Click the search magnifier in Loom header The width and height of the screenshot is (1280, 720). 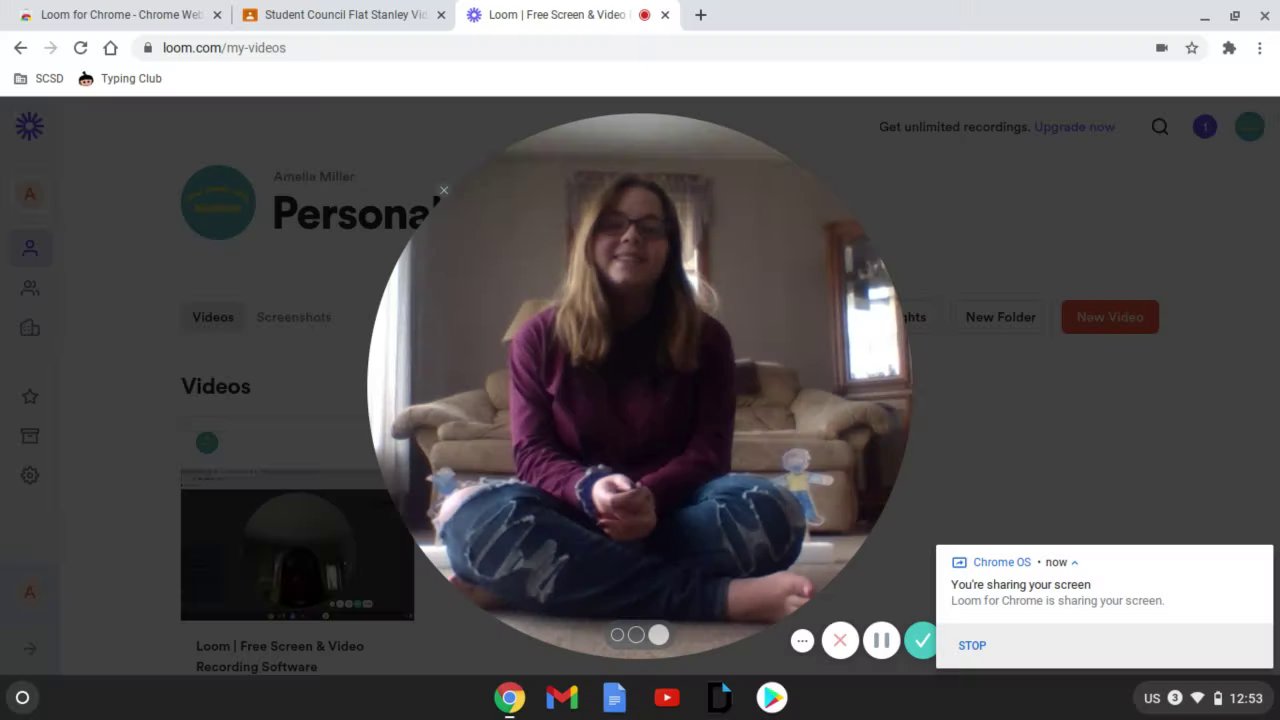point(1160,127)
